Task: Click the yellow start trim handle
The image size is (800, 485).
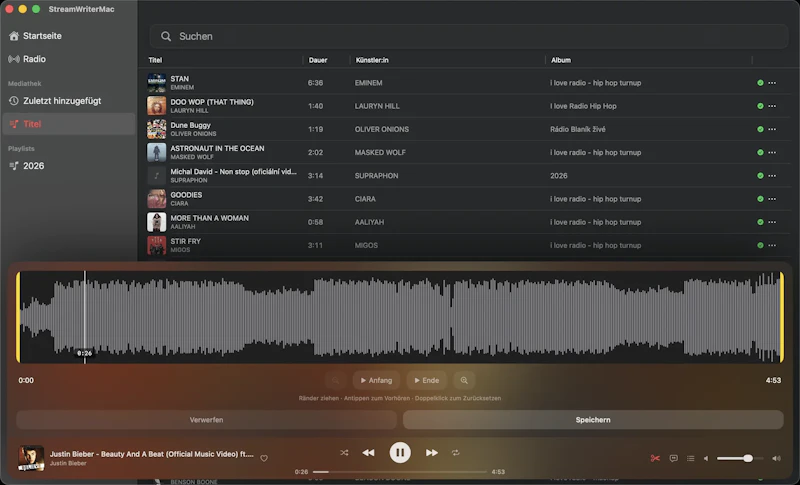Action: pos(18,317)
